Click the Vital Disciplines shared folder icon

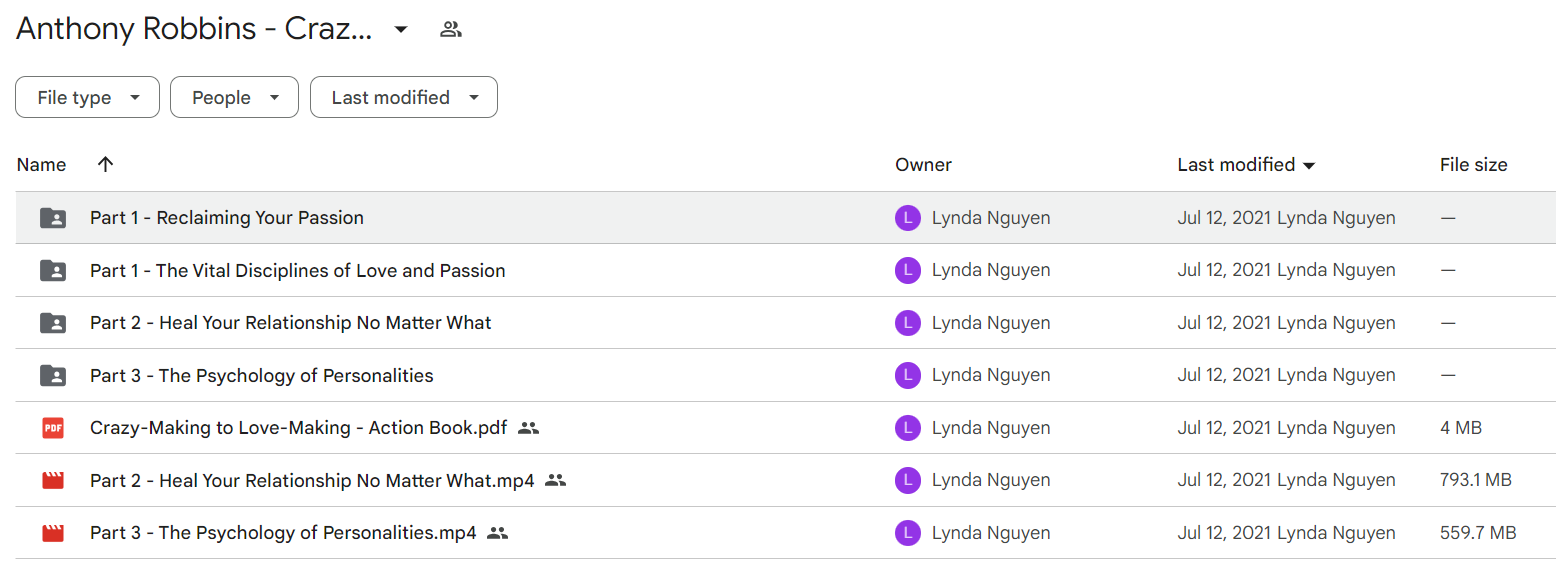click(53, 270)
